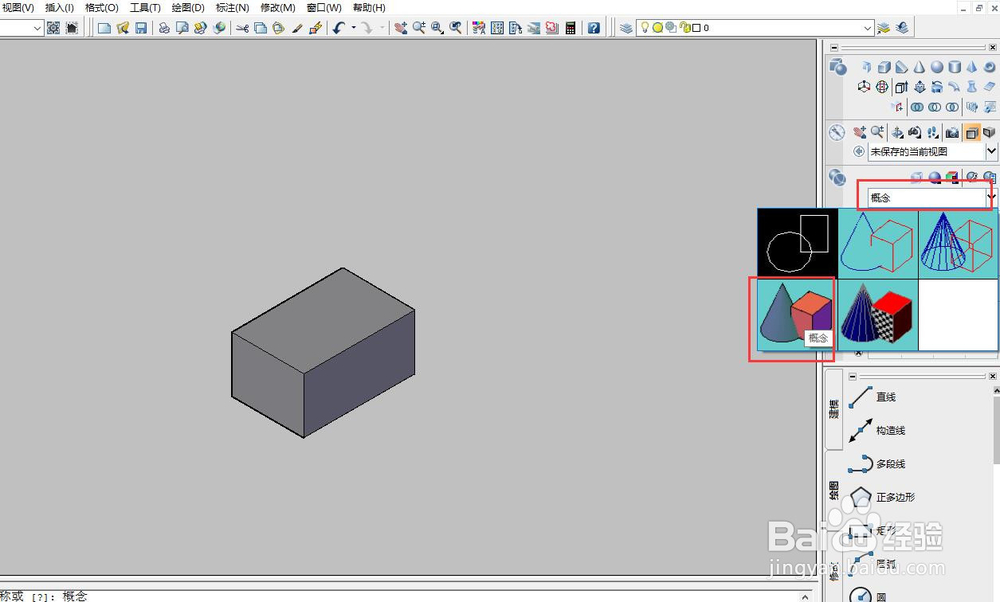Create a new drawing file

(x=104, y=28)
